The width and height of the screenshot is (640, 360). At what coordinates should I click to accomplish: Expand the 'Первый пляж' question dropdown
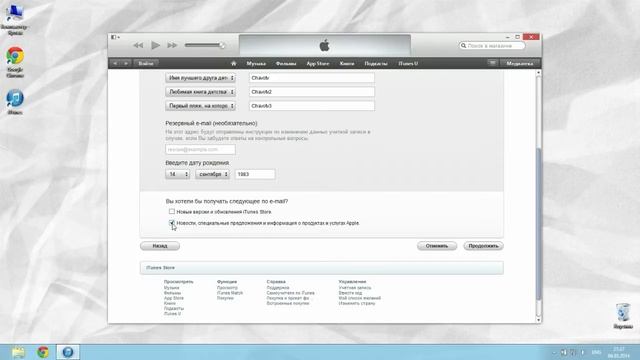(x=200, y=106)
